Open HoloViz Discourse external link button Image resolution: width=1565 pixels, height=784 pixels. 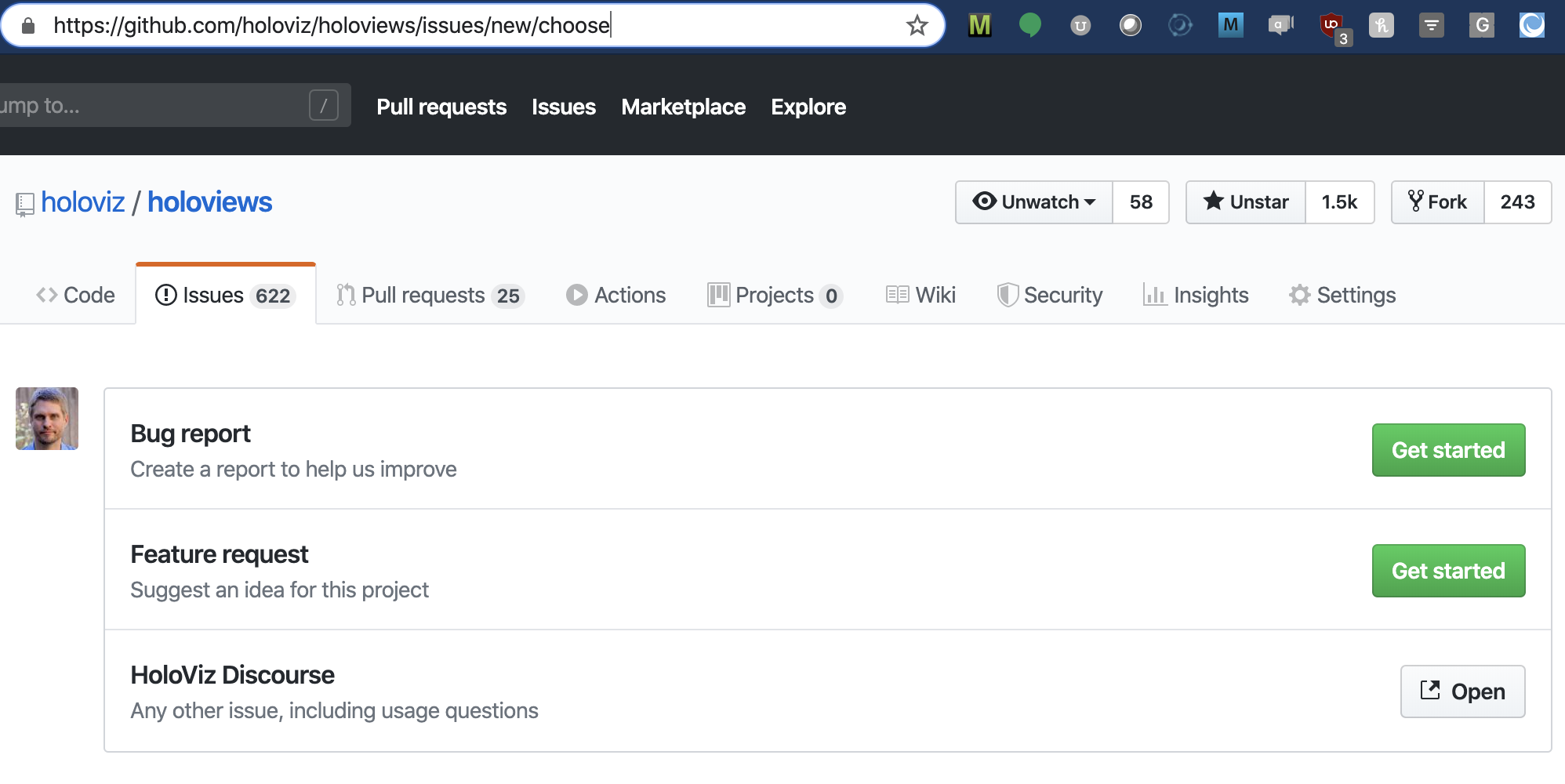coord(1462,691)
